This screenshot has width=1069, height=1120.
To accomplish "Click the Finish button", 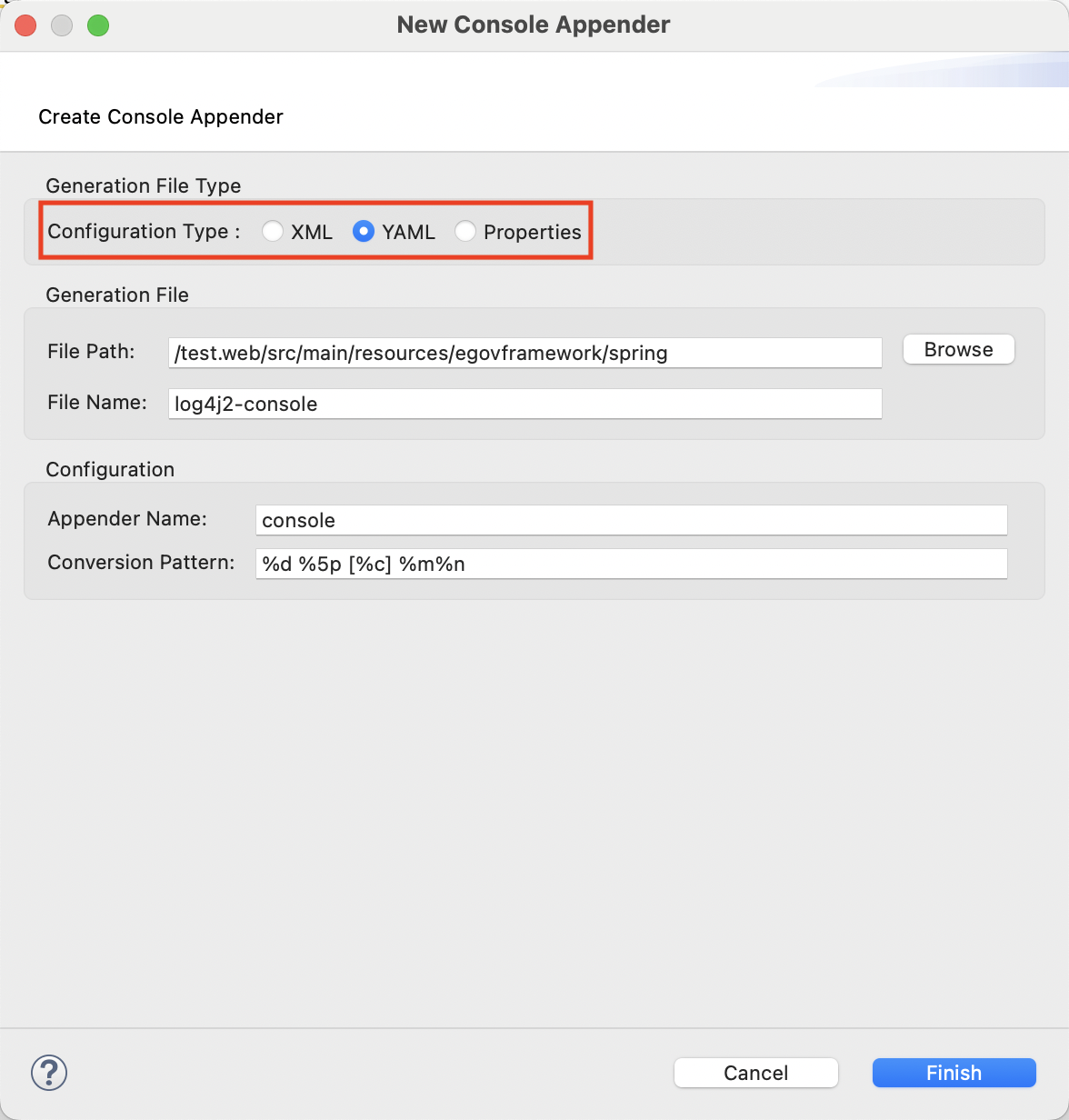I will pyautogui.click(x=954, y=1073).
